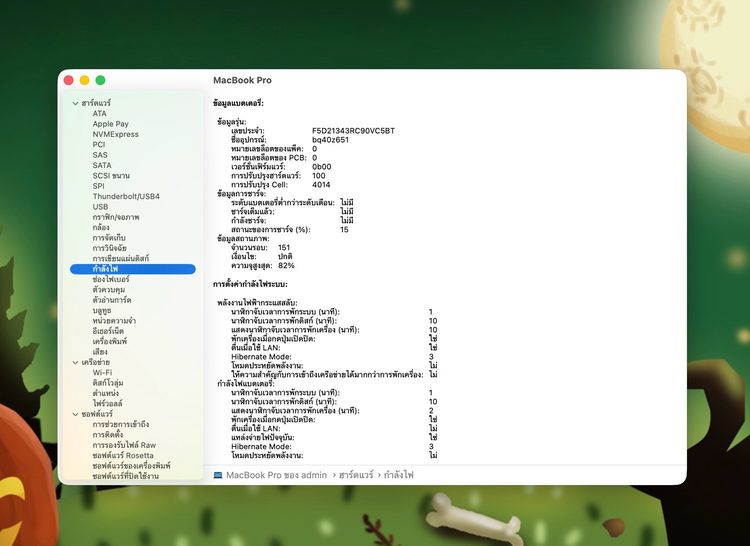Click the red close window button
Viewport: 750px width, 546px height.
(x=68, y=80)
